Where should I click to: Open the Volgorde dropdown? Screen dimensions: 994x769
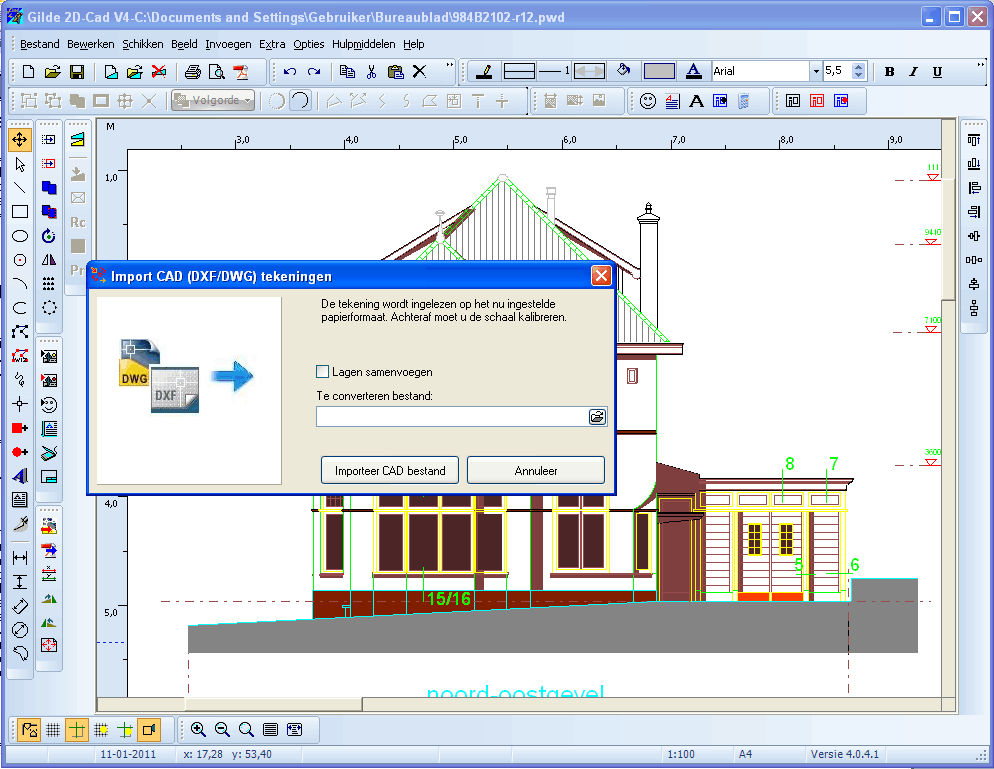(x=214, y=100)
